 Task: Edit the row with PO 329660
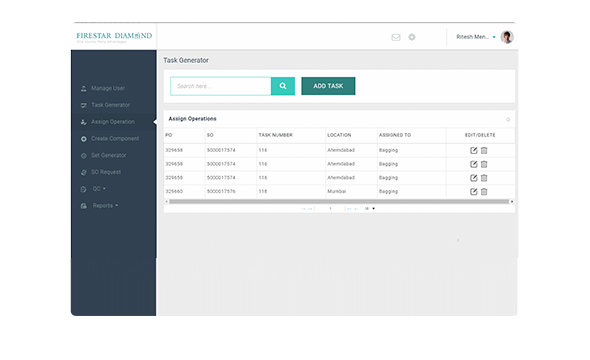tap(473, 191)
